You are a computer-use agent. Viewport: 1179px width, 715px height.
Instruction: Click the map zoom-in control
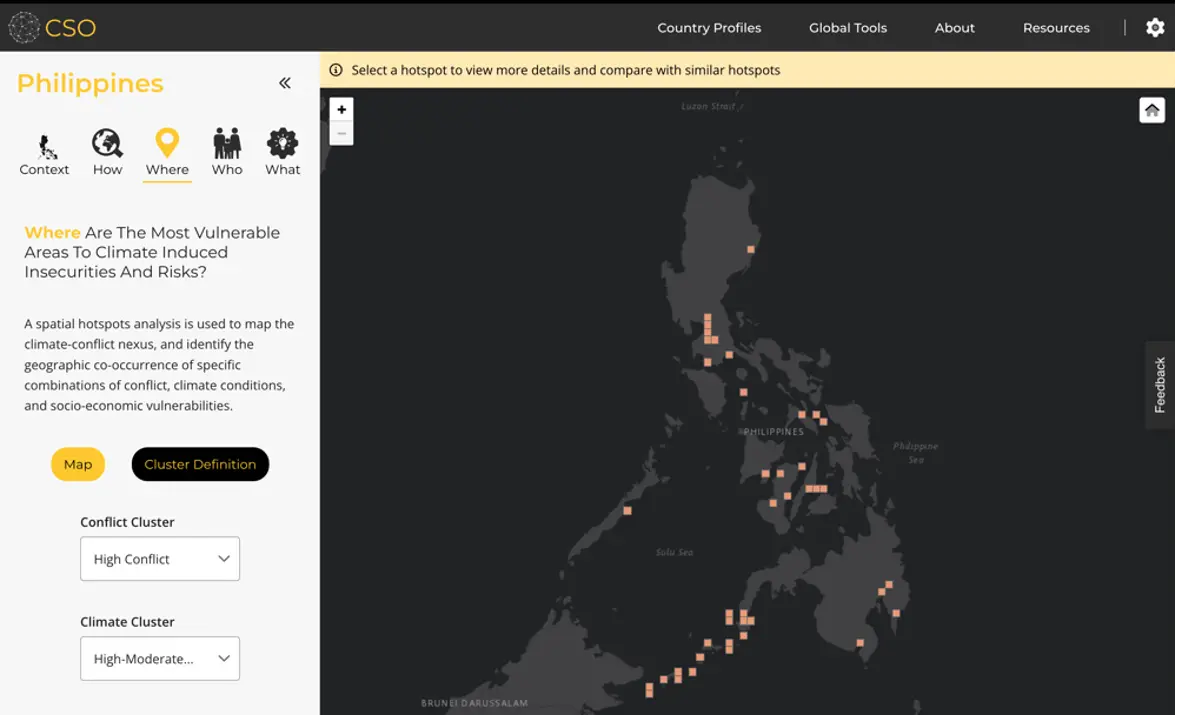pos(341,108)
